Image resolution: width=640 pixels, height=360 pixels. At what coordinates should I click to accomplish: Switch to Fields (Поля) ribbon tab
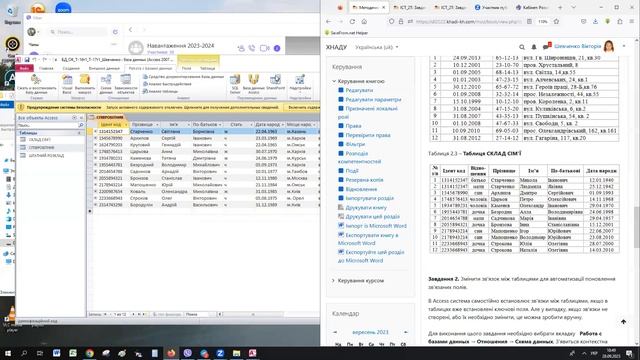187,68
